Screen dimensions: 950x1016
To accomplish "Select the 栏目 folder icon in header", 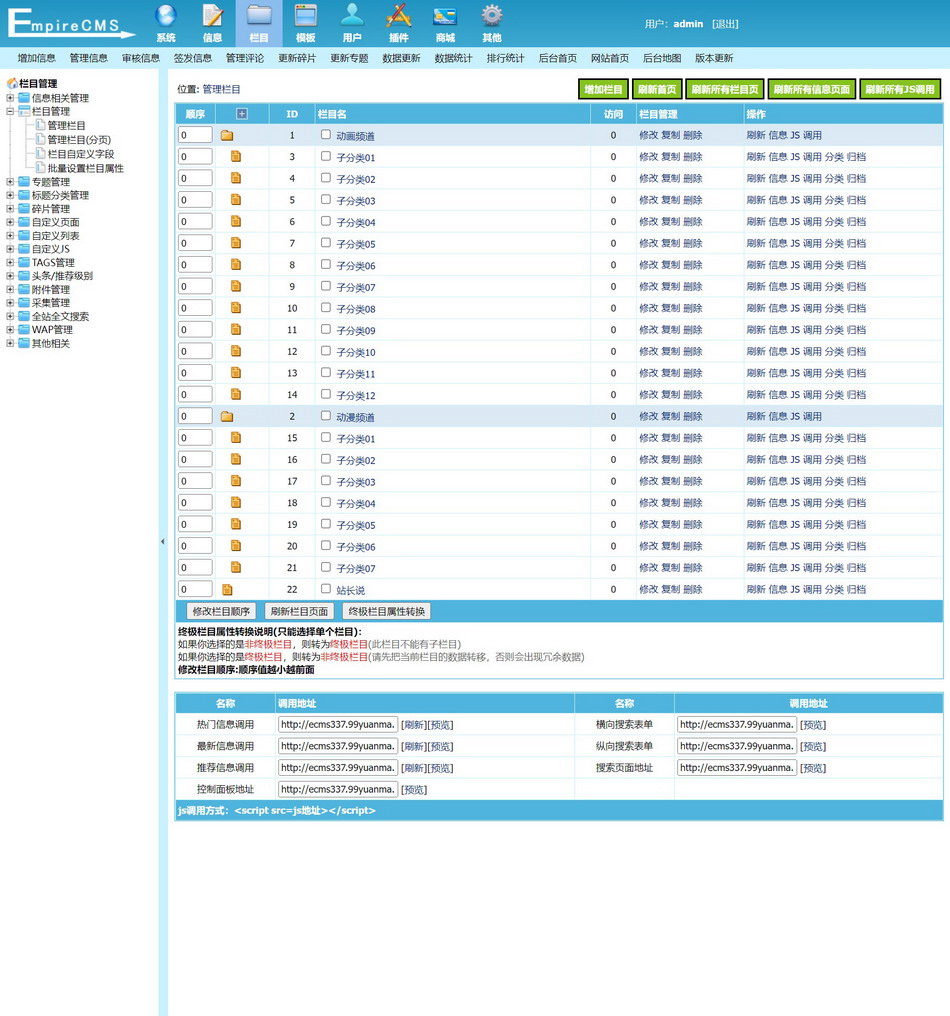I will (259, 15).
